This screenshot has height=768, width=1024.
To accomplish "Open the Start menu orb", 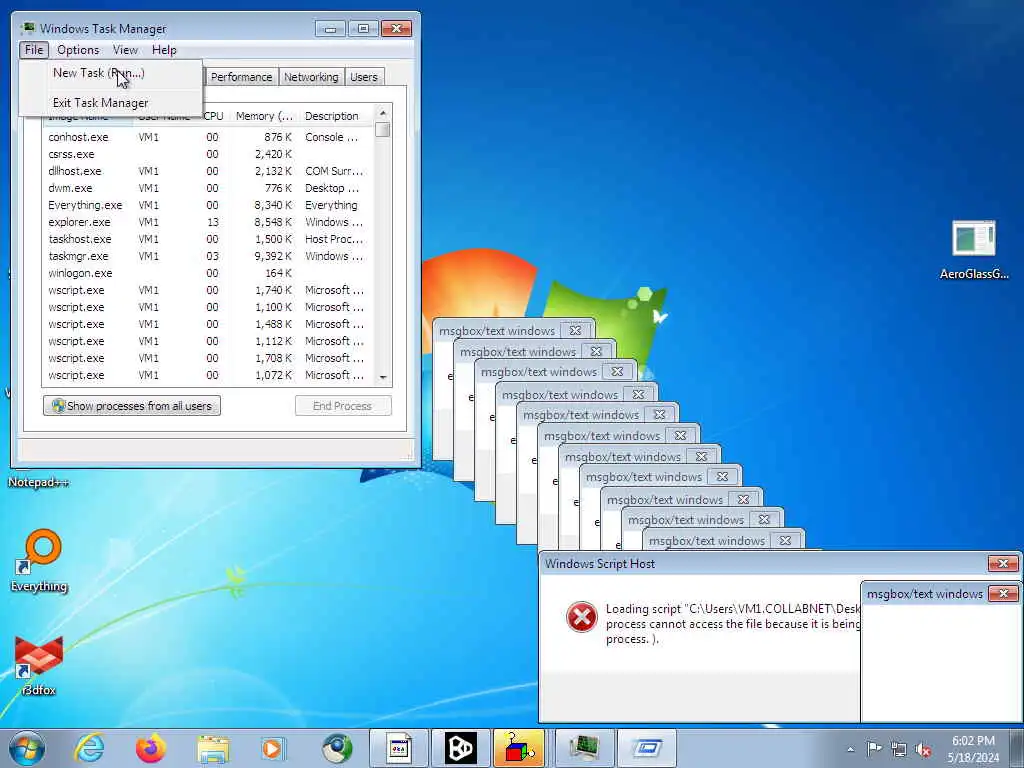I will [x=27, y=748].
